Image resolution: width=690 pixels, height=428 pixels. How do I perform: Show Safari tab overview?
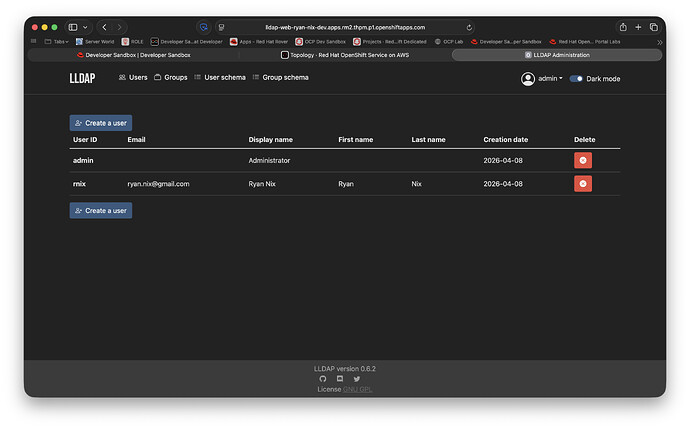[x=654, y=27]
